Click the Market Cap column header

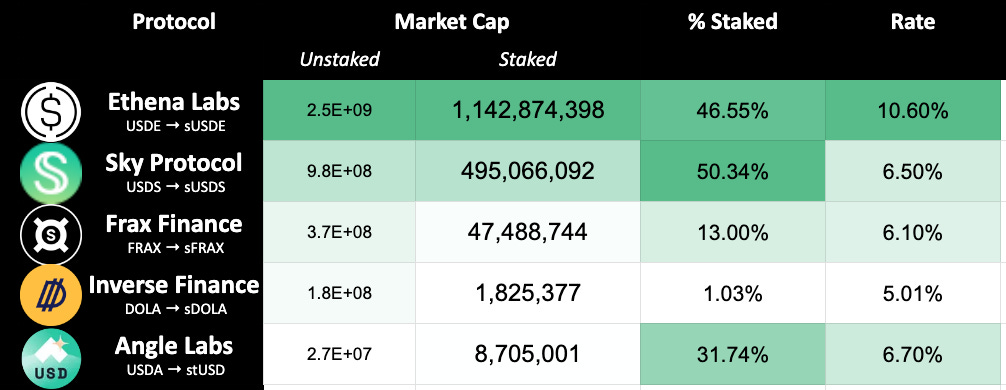[x=452, y=22]
